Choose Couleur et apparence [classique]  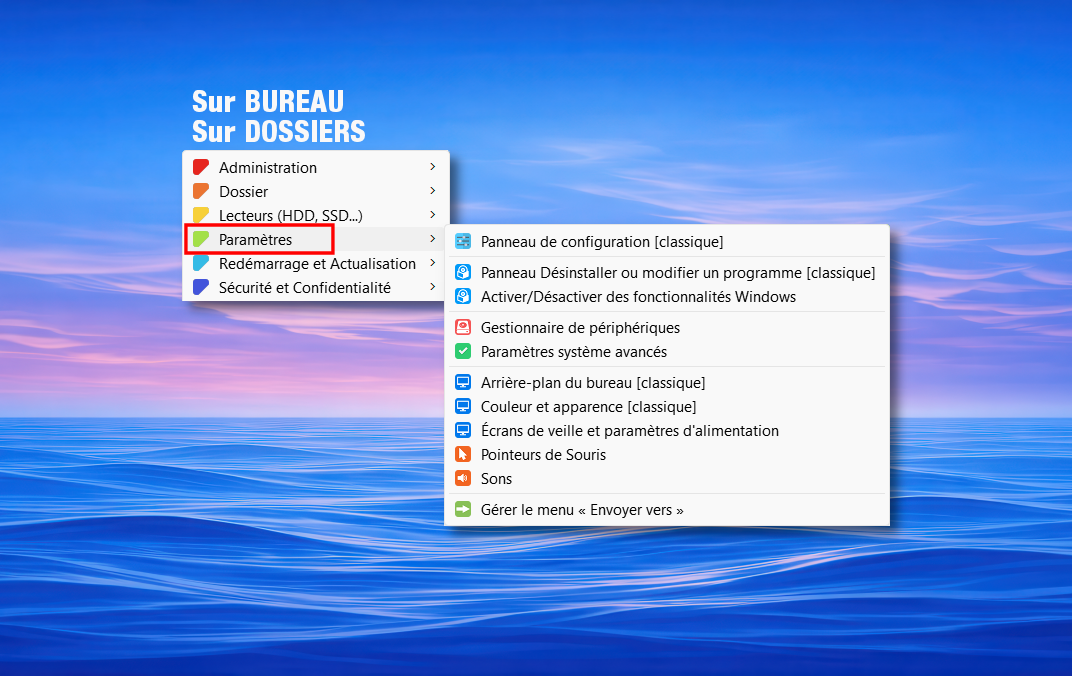[x=588, y=407]
